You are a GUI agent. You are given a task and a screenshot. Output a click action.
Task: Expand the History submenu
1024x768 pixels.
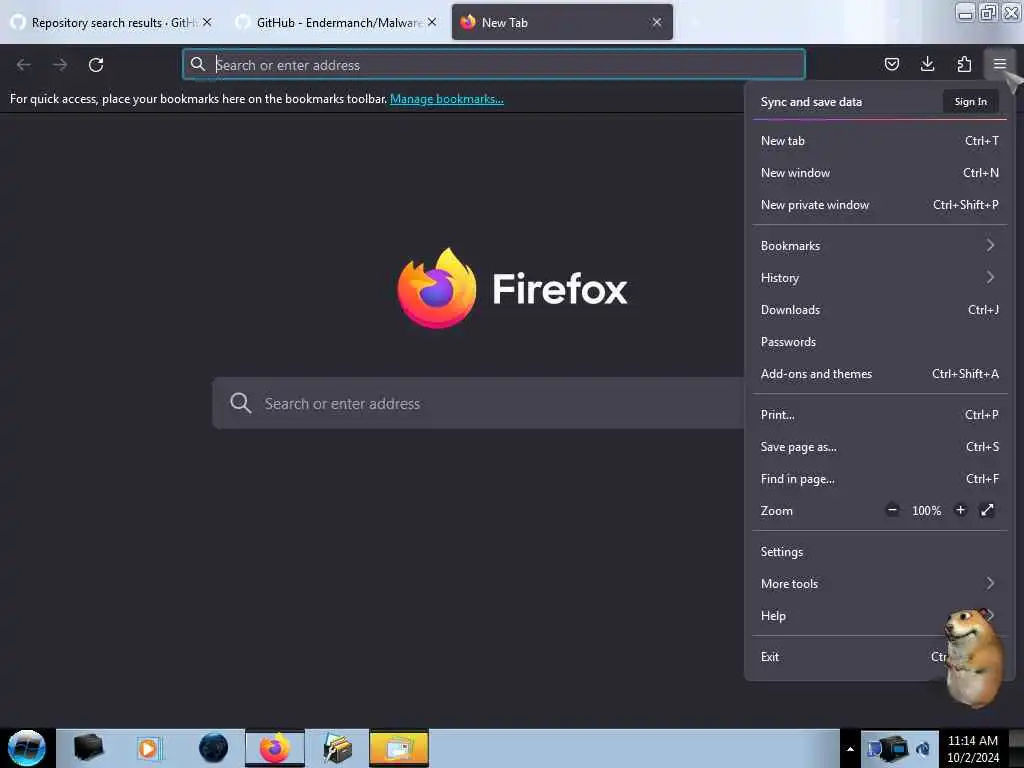(x=879, y=278)
